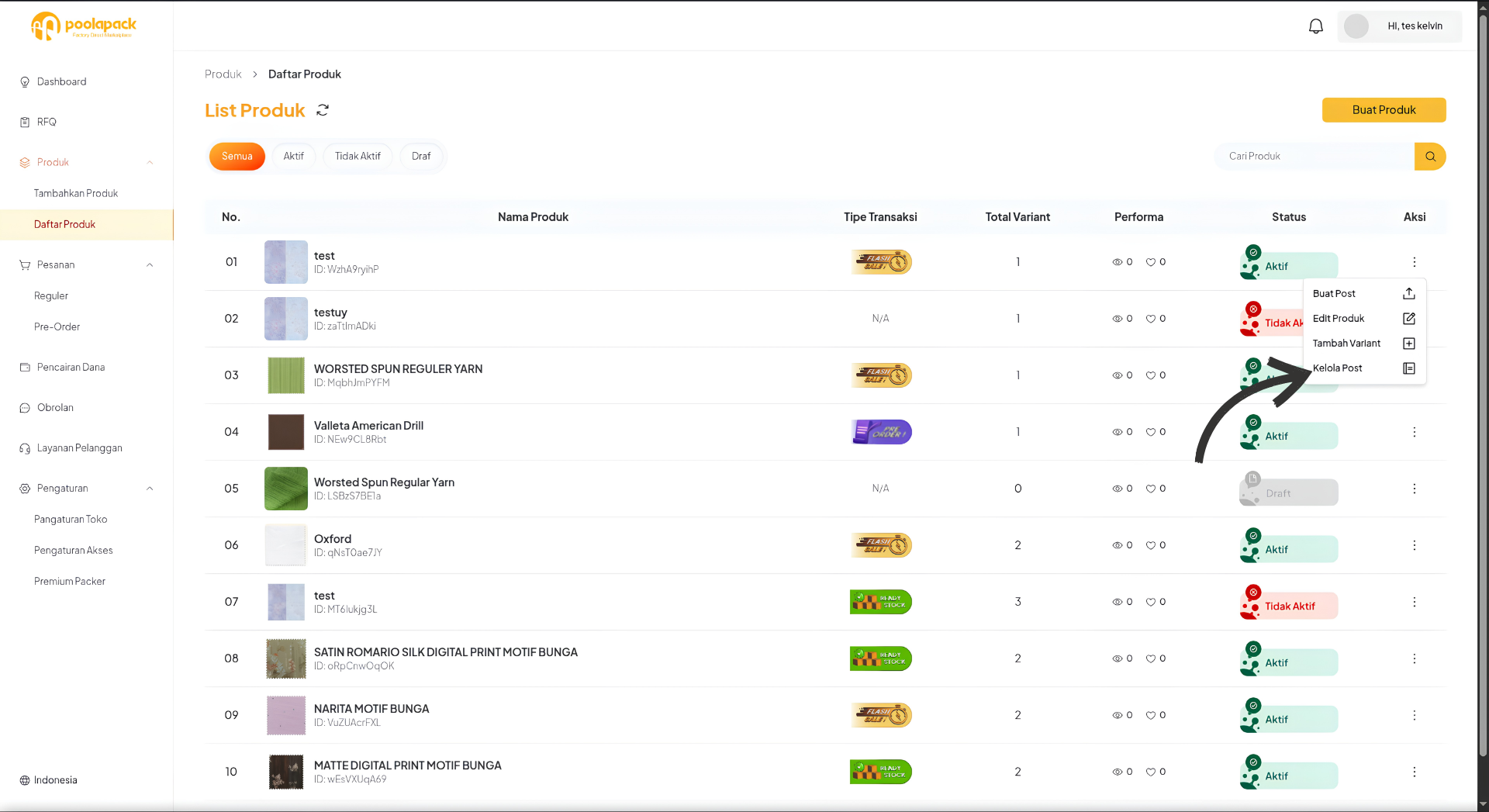This screenshot has height=812, width=1489.
Task: Click the Cari Produk search field
Action: (1315, 156)
